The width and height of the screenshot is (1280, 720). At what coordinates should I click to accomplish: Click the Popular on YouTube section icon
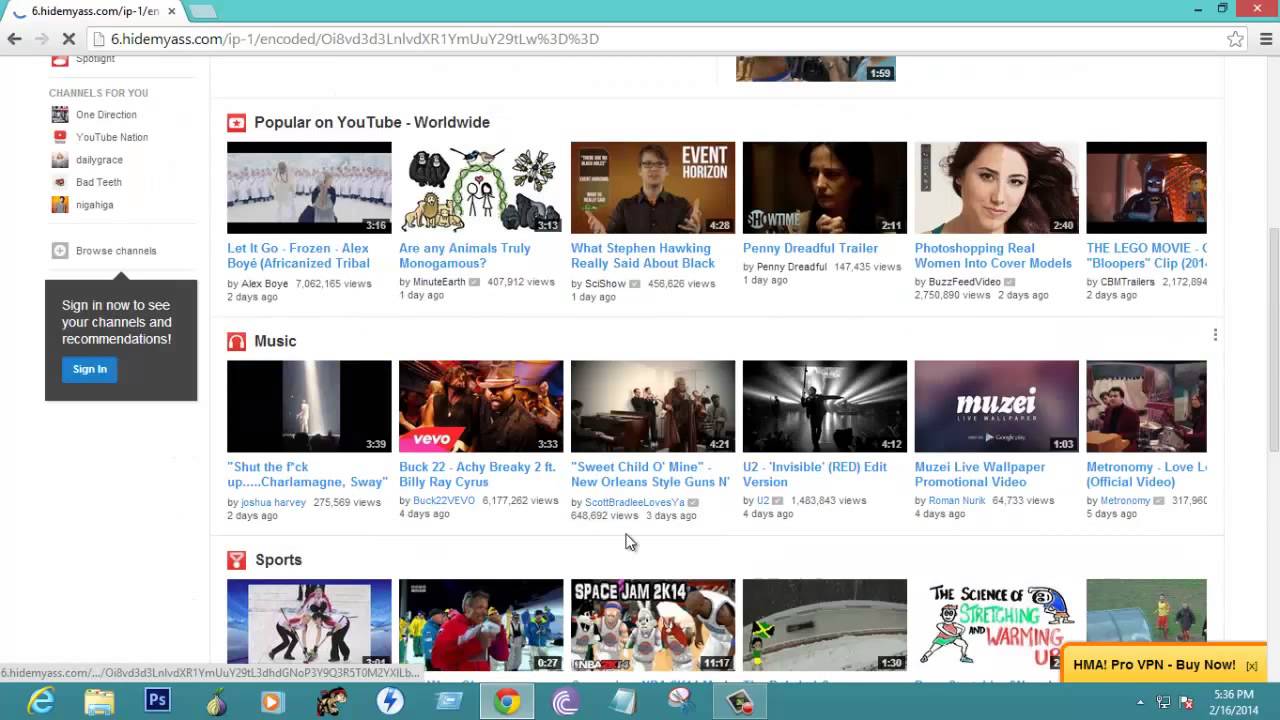tap(236, 123)
